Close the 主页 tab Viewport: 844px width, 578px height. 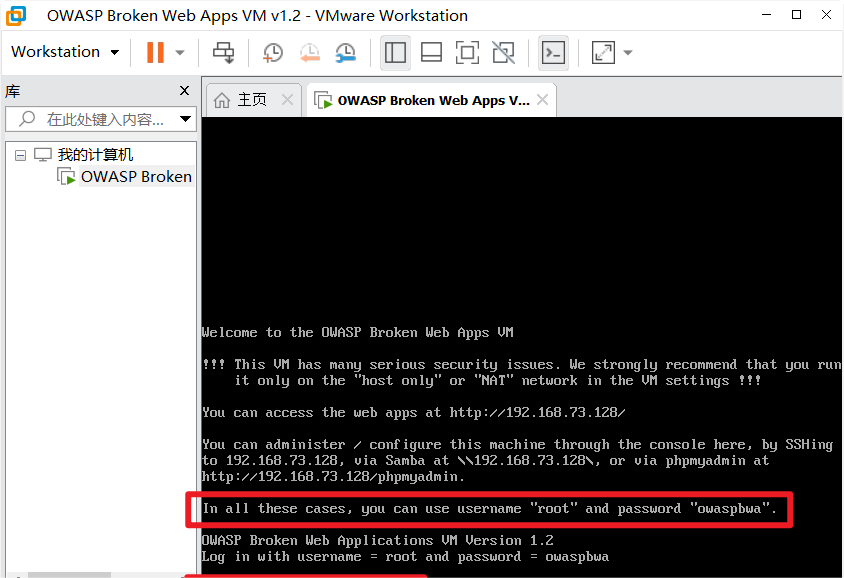click(x=288, y=100)
